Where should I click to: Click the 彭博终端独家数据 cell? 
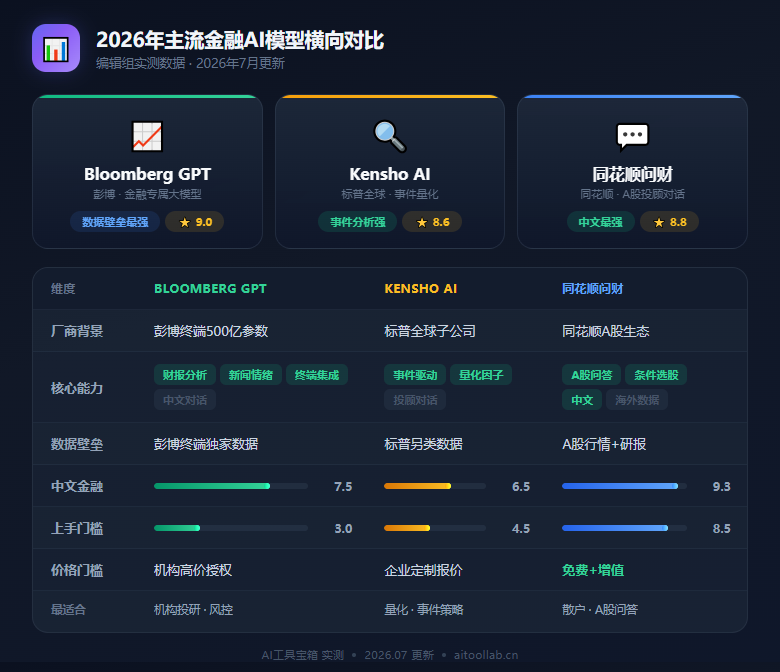(206, 444)
